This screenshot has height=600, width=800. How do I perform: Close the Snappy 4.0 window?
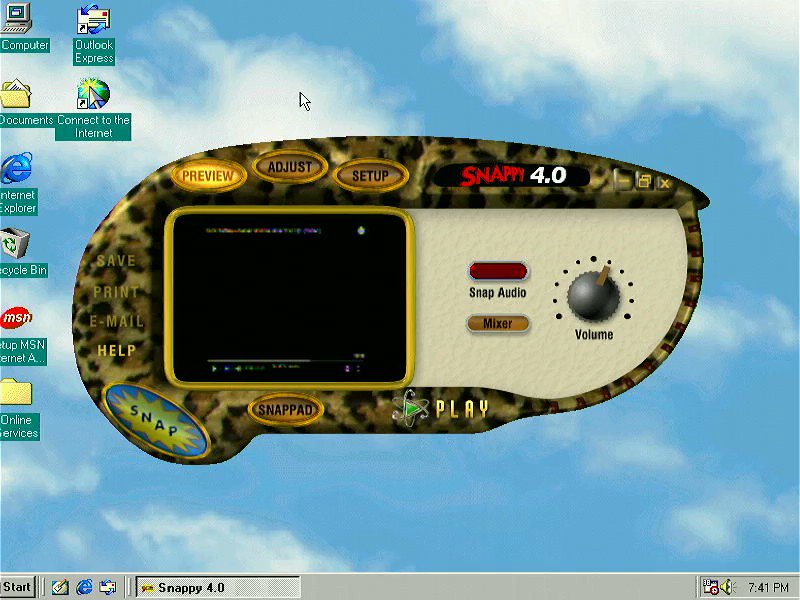664,182
